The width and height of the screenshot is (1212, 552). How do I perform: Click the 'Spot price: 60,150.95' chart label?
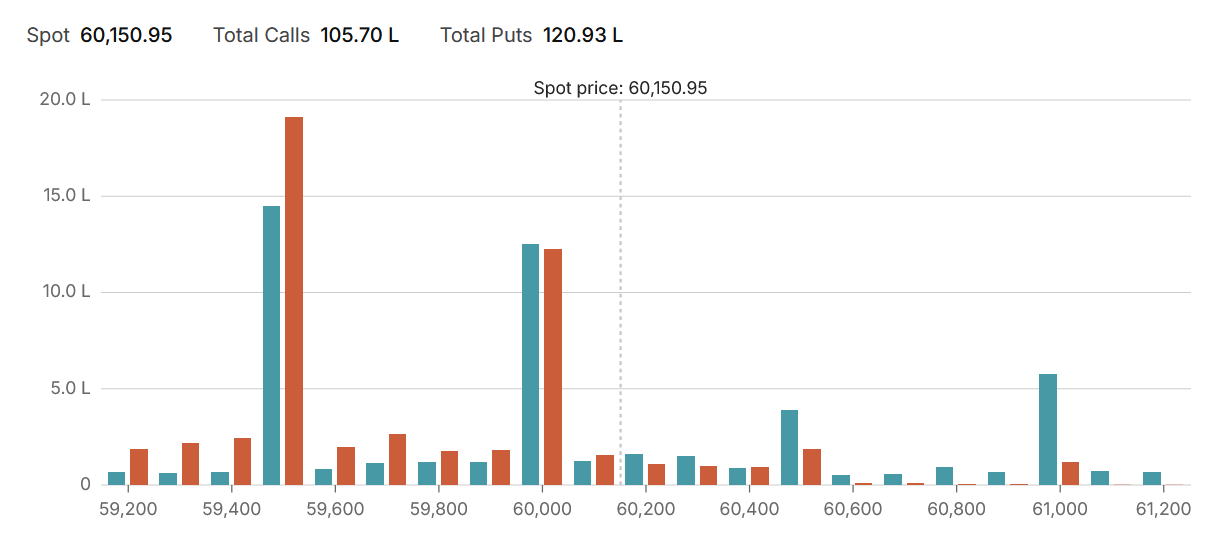(x=620, y=88)
